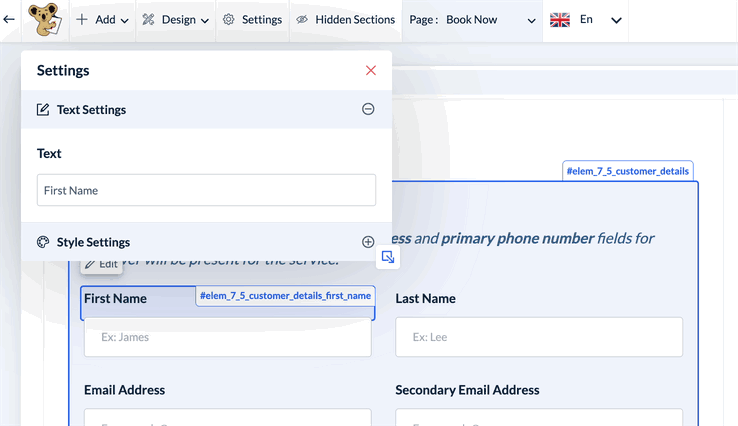Click the Text Settings pencil icon
This screenshot has width=738, height=426.
point(43,110)
